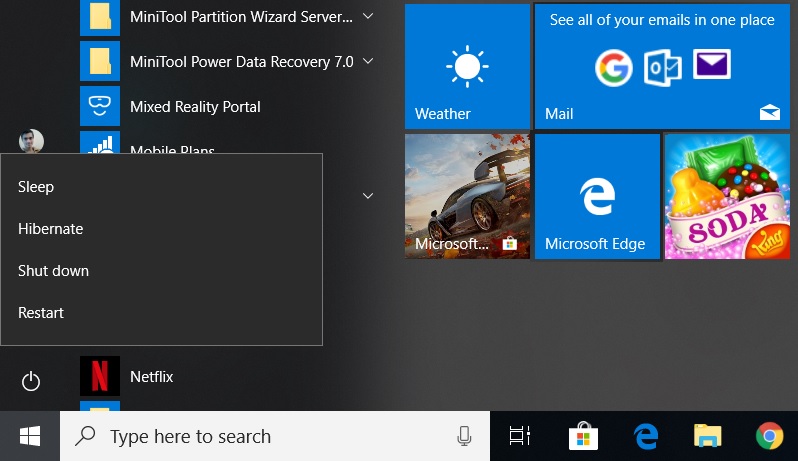Click the user account avatar
Screen dimensions: 798x461
[31, 141]
